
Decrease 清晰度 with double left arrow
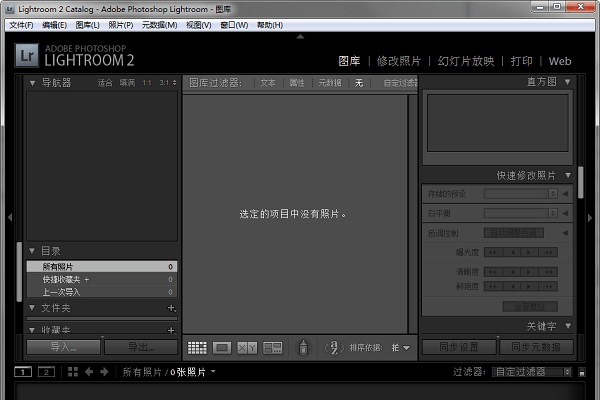tap(493, 272)
